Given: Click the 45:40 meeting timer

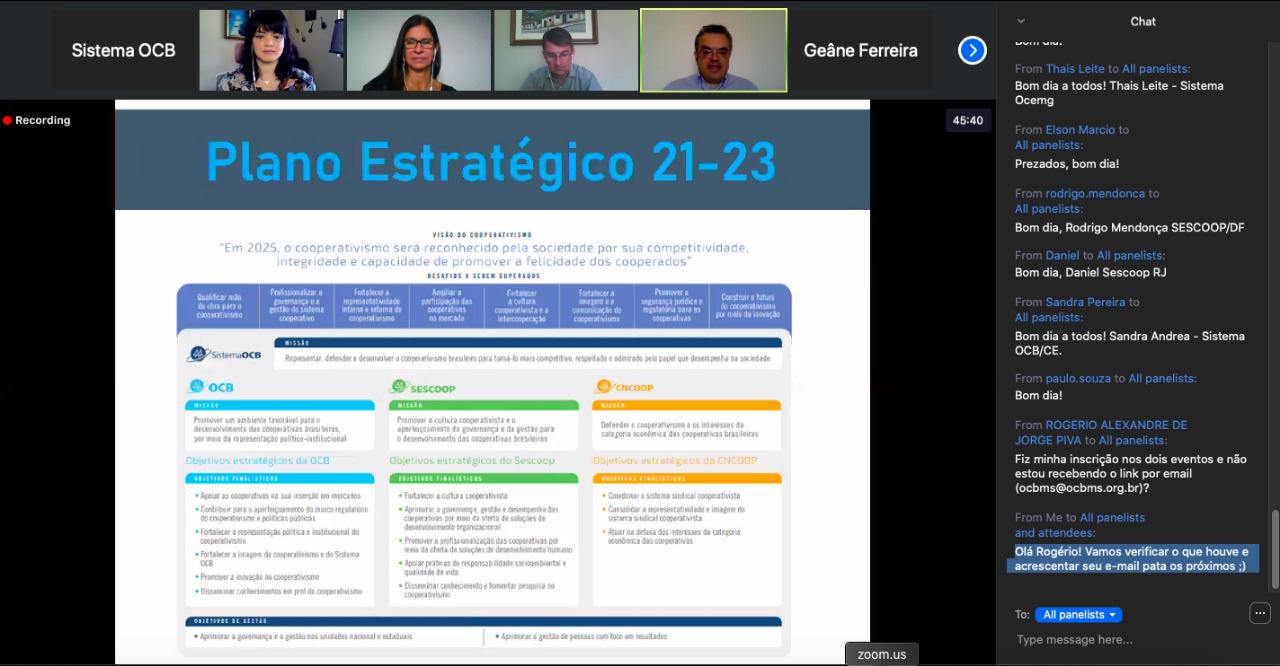Looking at the screenshot, I should pyautogui.click(x=968, y=120).
